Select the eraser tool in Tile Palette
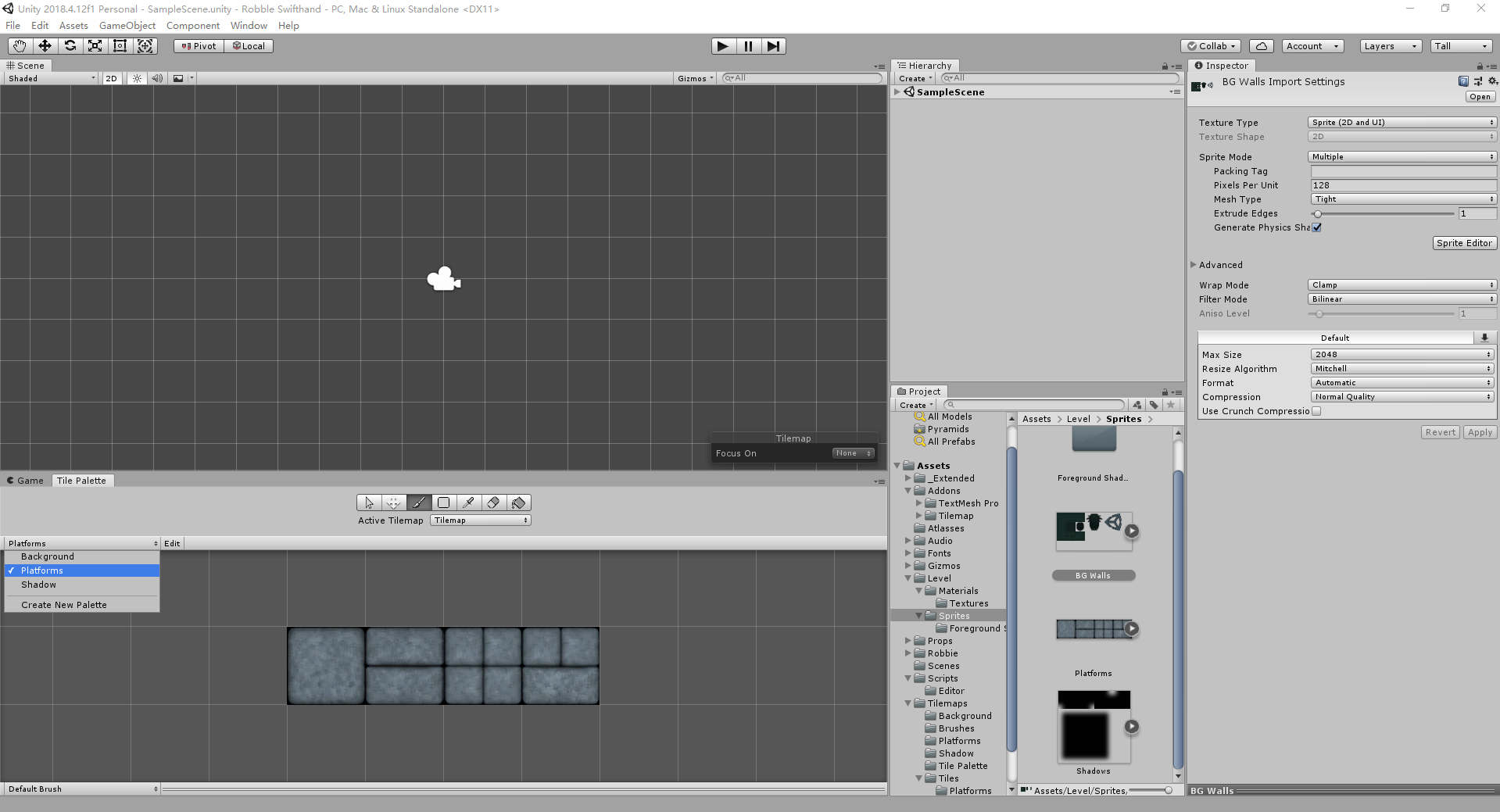Screen dimensions: 1500x812 [x=493, y=503]
